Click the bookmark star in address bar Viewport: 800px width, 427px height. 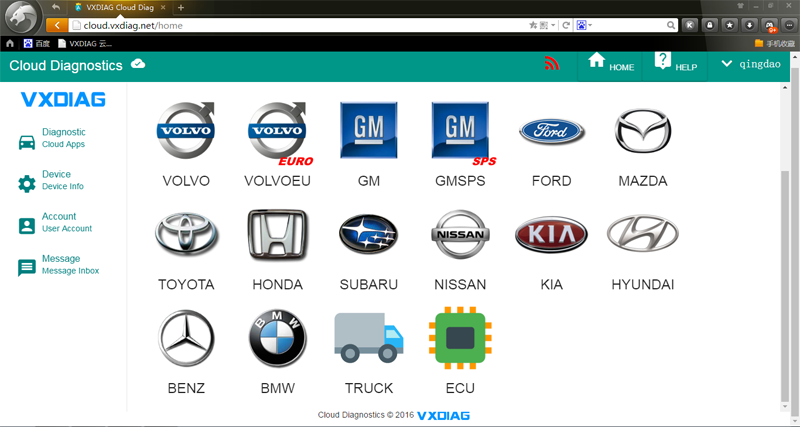[533, 25]
